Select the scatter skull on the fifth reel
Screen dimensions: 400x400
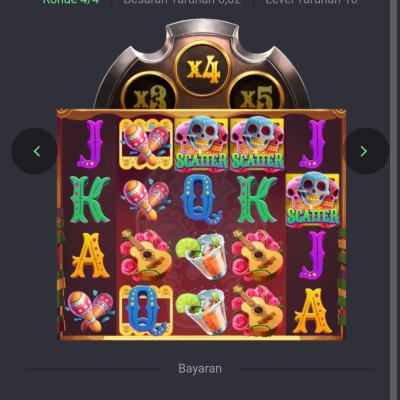313,200
